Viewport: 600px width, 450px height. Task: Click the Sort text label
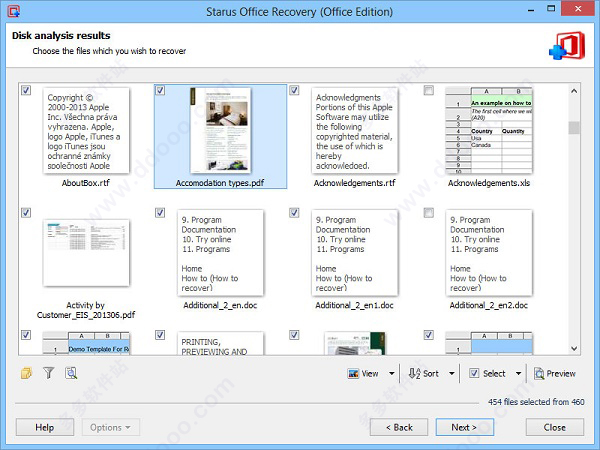click(x=431, y=373)
